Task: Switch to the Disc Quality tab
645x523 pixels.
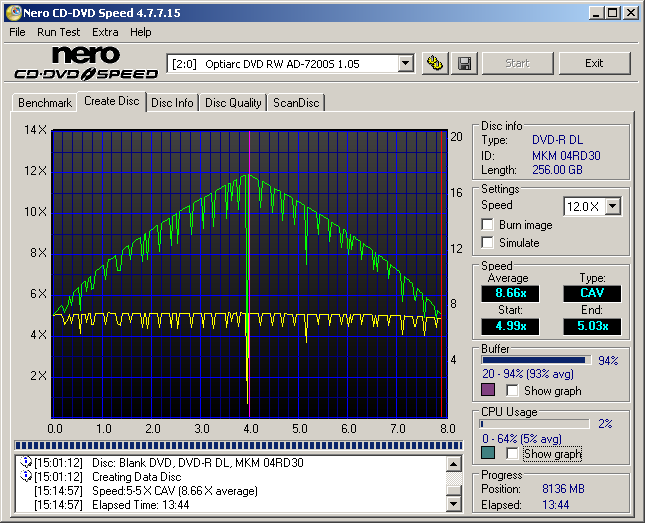Action: tap(233, 102)
